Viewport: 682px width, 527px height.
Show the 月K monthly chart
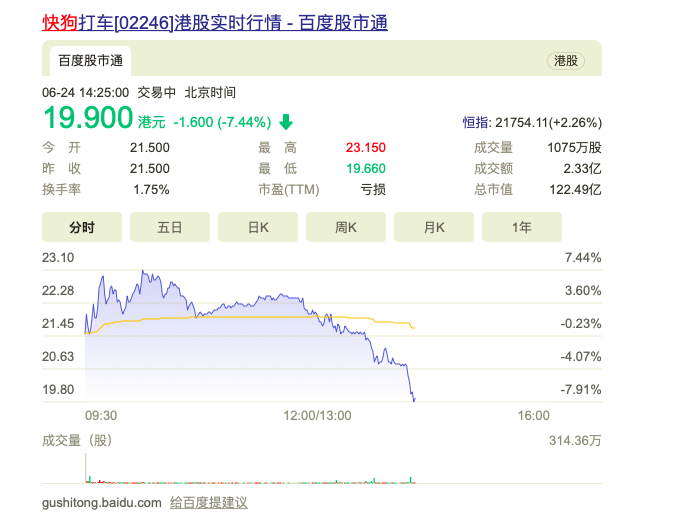pyautogui.click(x=434, y=227)
